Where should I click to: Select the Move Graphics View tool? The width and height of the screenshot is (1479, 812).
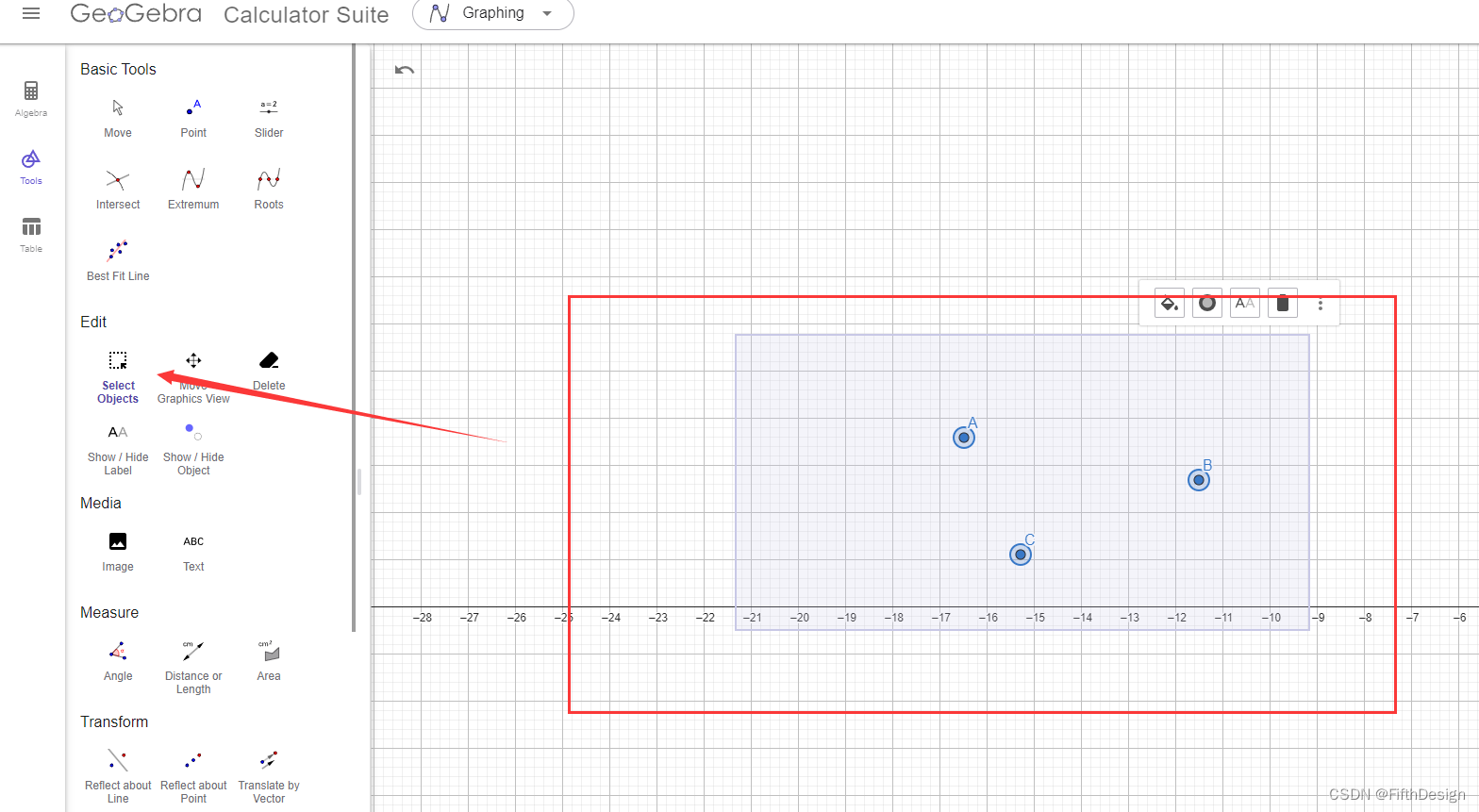coord(193,377)
